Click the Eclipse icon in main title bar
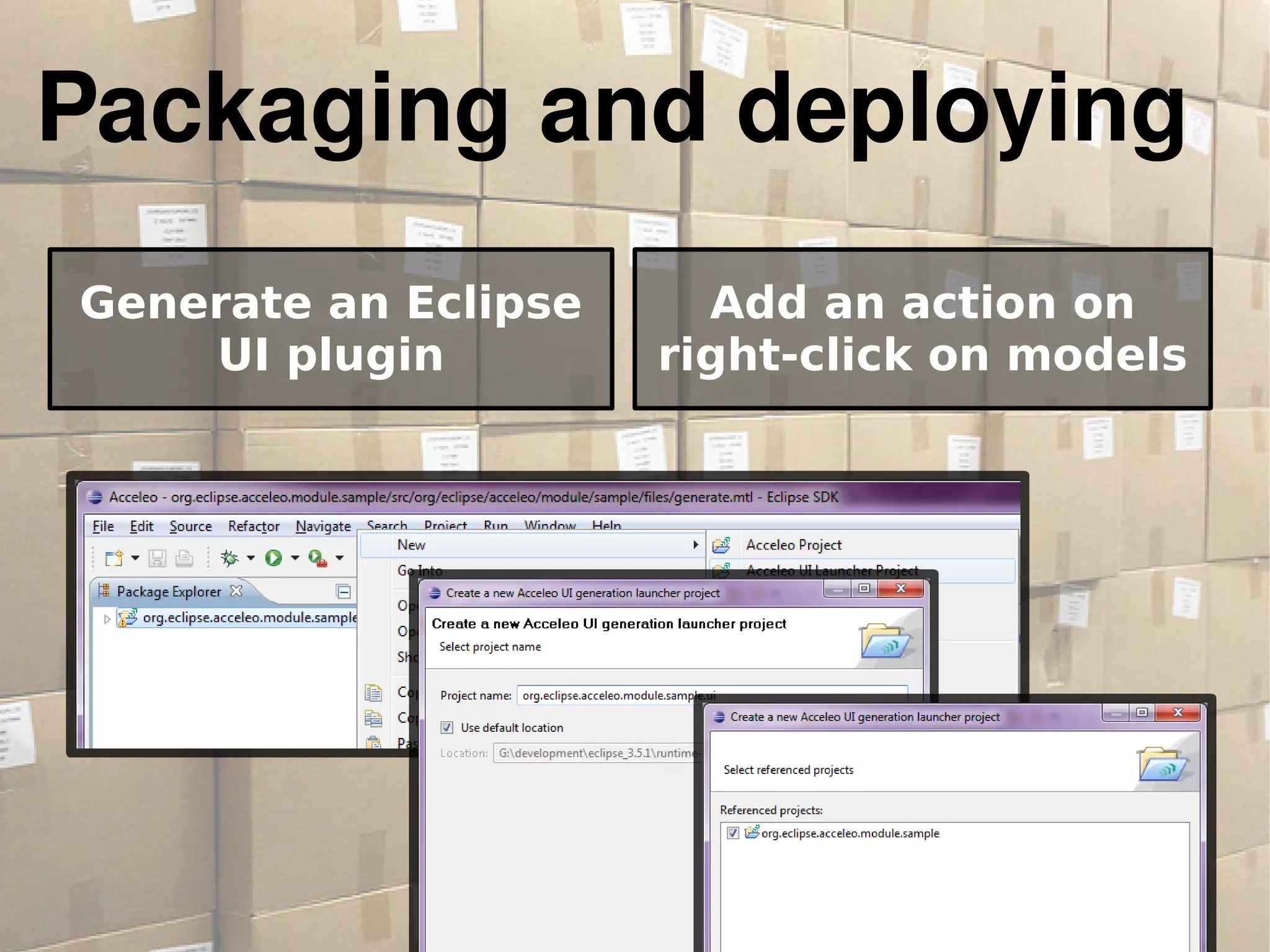The image size is (1270, 952). 94,497
